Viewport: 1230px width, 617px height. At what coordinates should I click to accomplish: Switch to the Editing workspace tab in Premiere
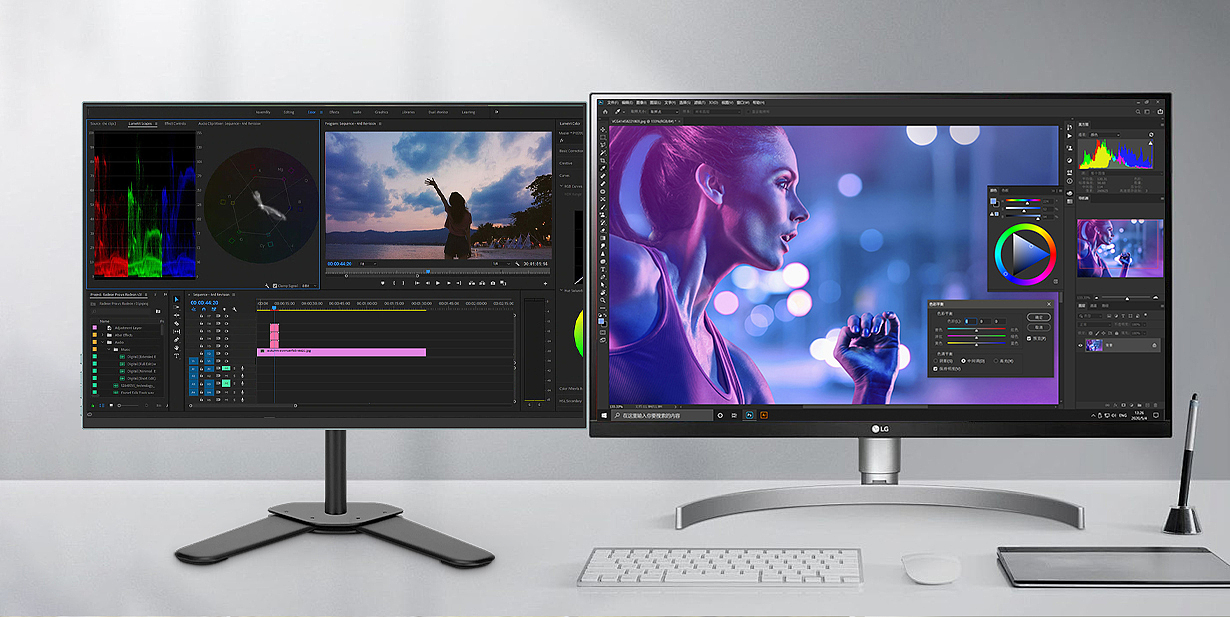point(289,112)
